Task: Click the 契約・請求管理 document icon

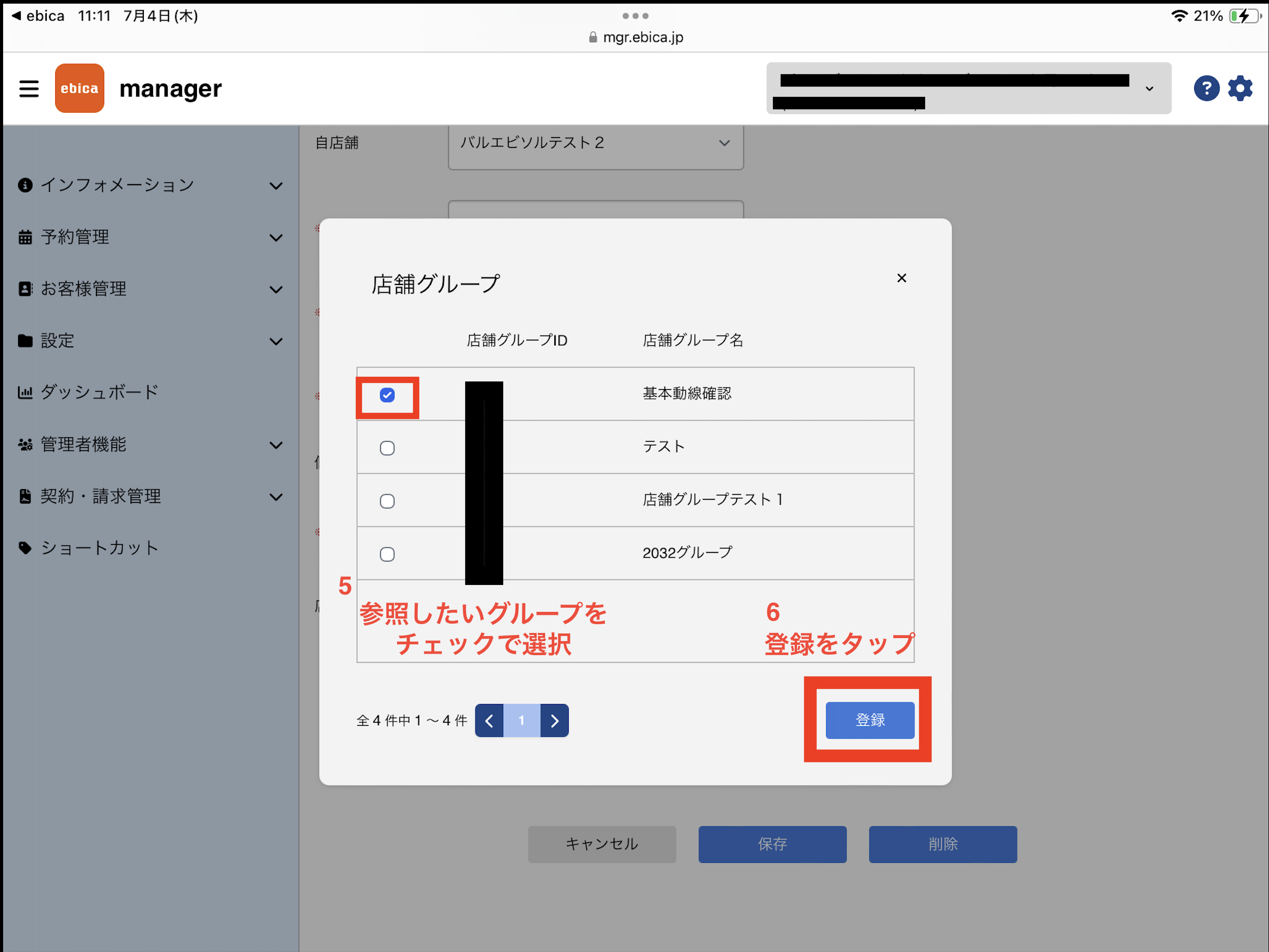Action: pyautogui.click(x=25, y=496)
